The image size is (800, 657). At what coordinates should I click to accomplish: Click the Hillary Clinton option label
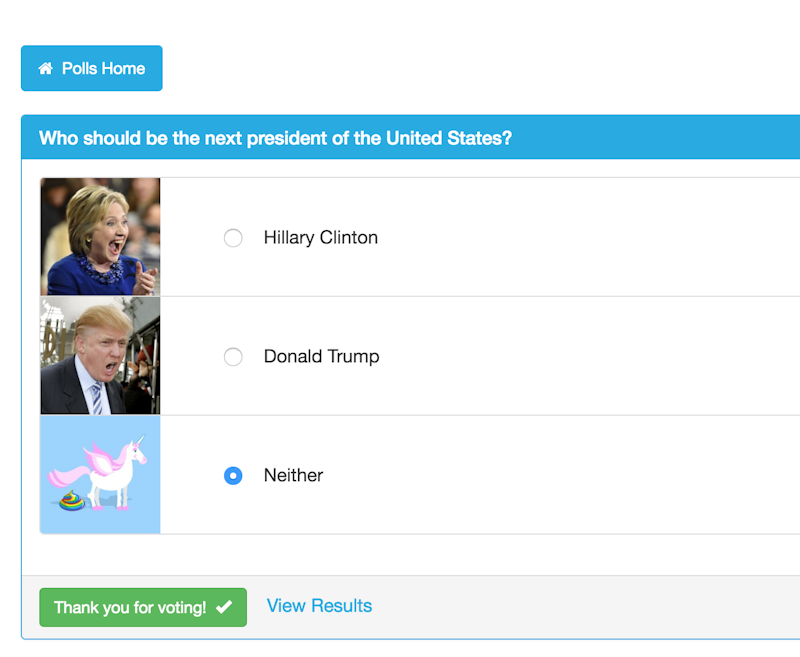[x=321, y=238]
